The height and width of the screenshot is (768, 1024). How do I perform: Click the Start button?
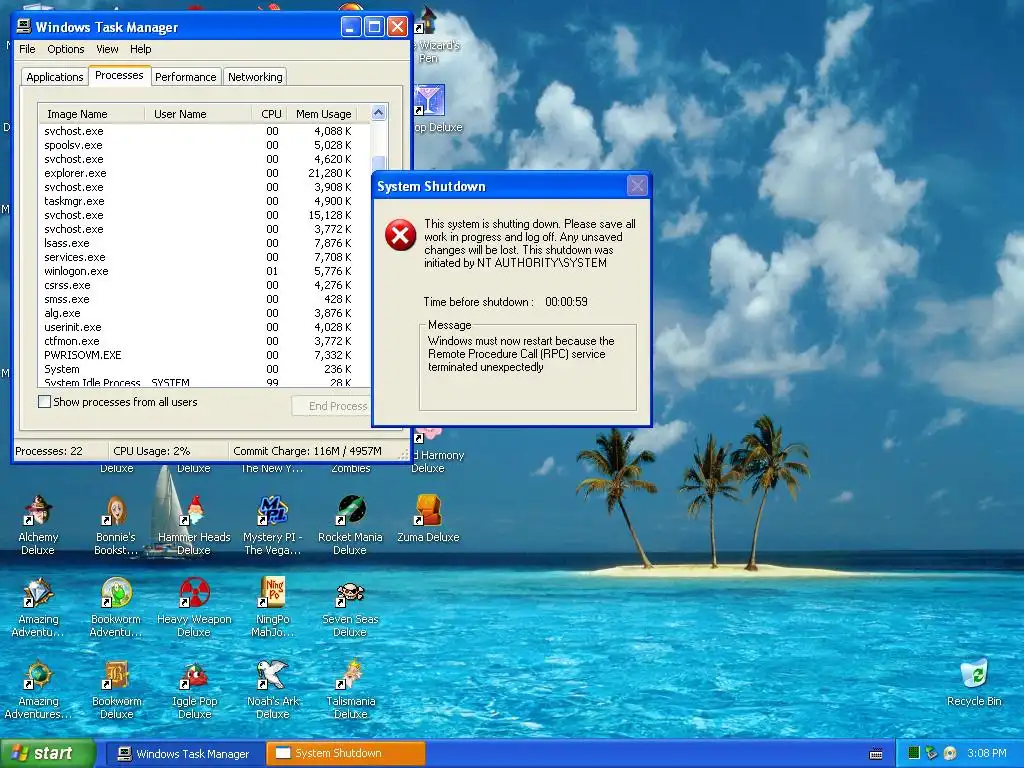click(x=47, y=754)
